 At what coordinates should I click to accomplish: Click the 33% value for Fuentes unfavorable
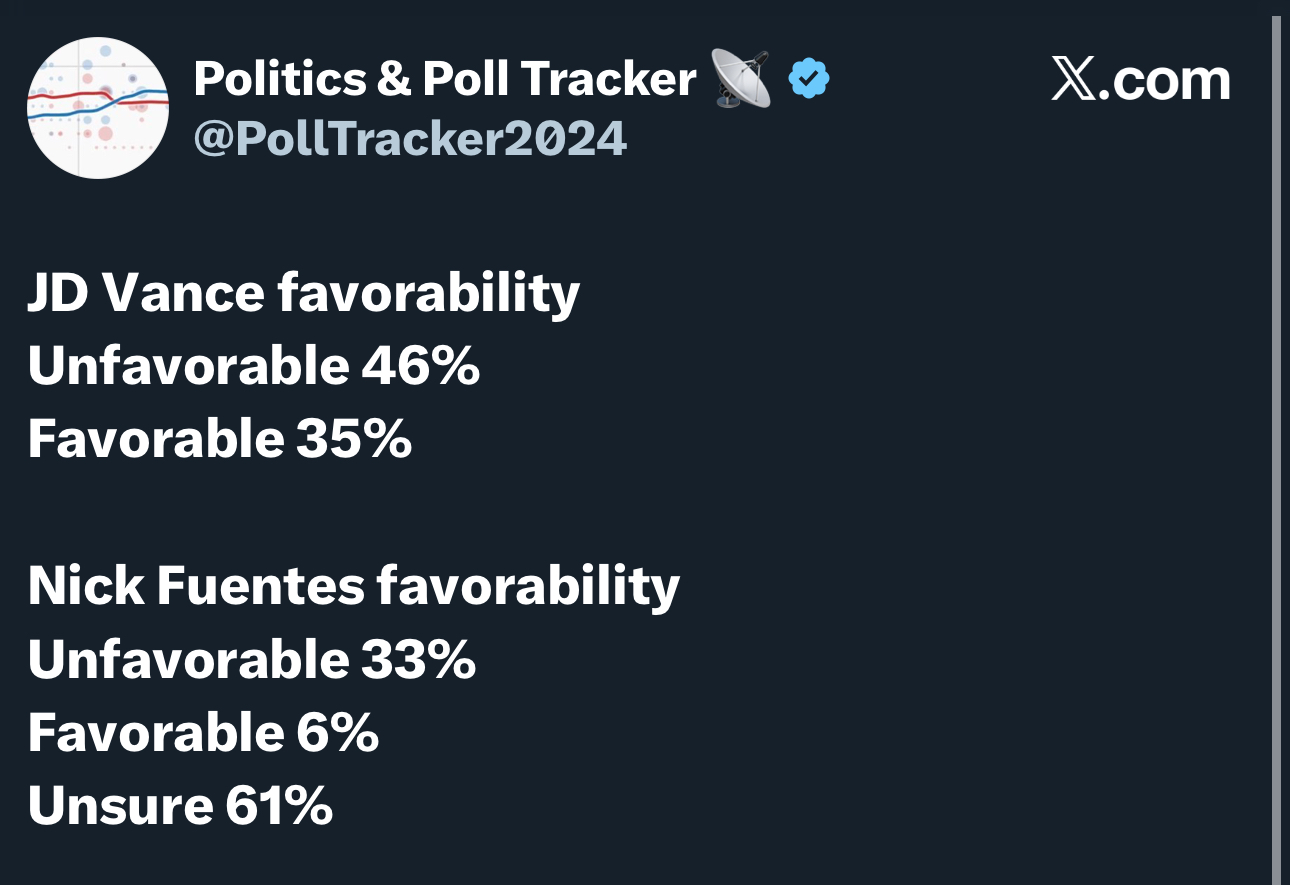(418, 660)
